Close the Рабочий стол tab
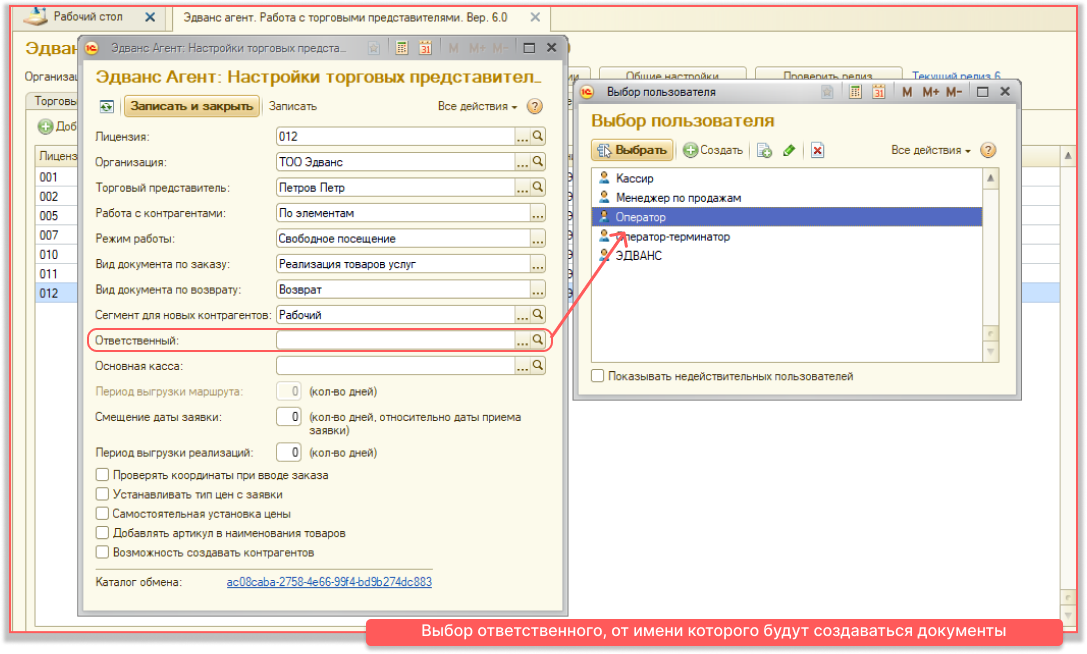 [150, 17]
